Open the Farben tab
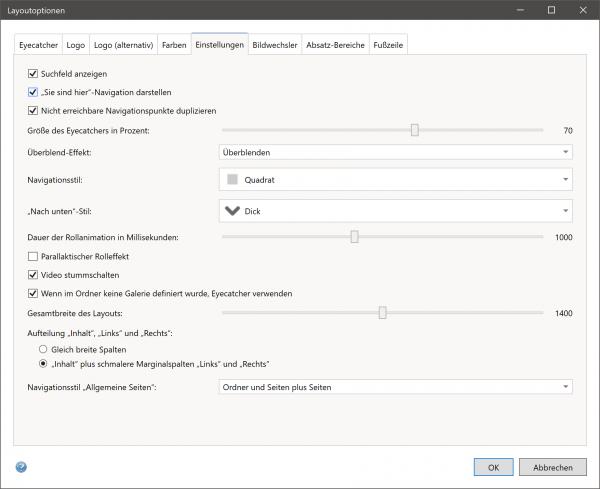Image resolution: width=600 pixels, height=489 pixels. (x=174, y=45)
